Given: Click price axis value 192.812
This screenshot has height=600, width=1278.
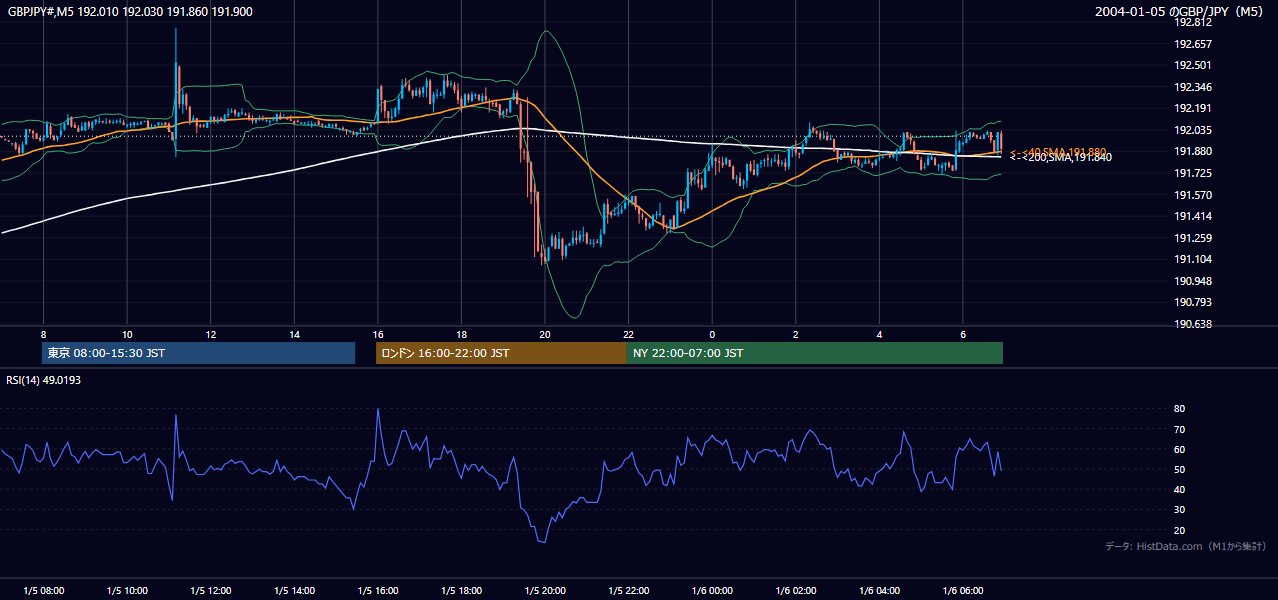Looking at the screenshot, I should pyautogui.click(x=1194, y=22).
